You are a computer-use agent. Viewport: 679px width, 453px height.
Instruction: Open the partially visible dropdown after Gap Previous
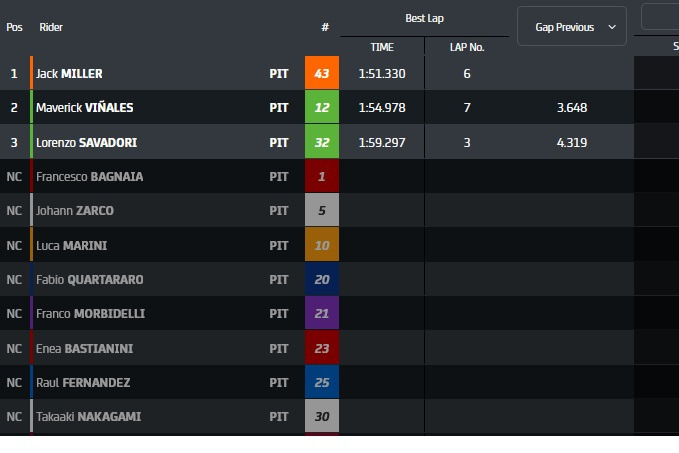(660, 16)
